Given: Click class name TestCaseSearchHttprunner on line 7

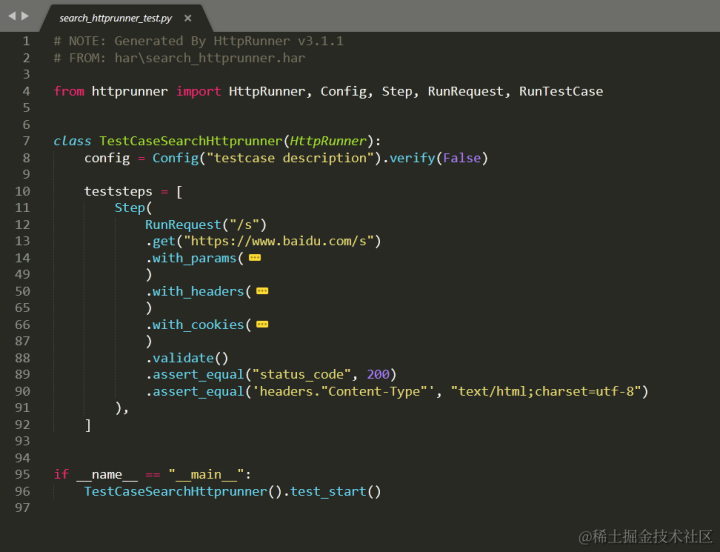Looking at the screenshot, I should coord(191,141).
